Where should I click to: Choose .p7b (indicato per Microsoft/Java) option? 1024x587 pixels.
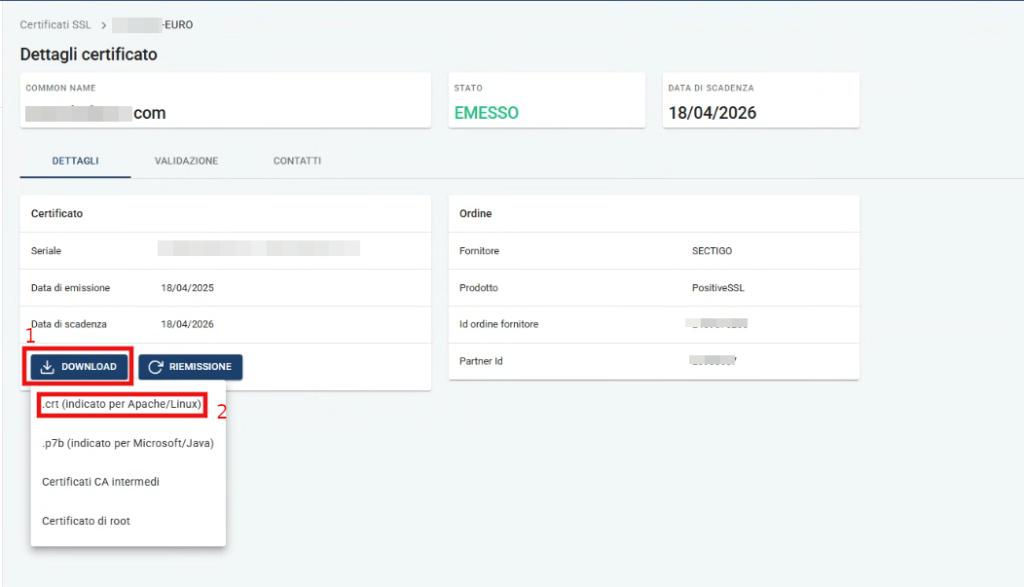click(128, 443)
